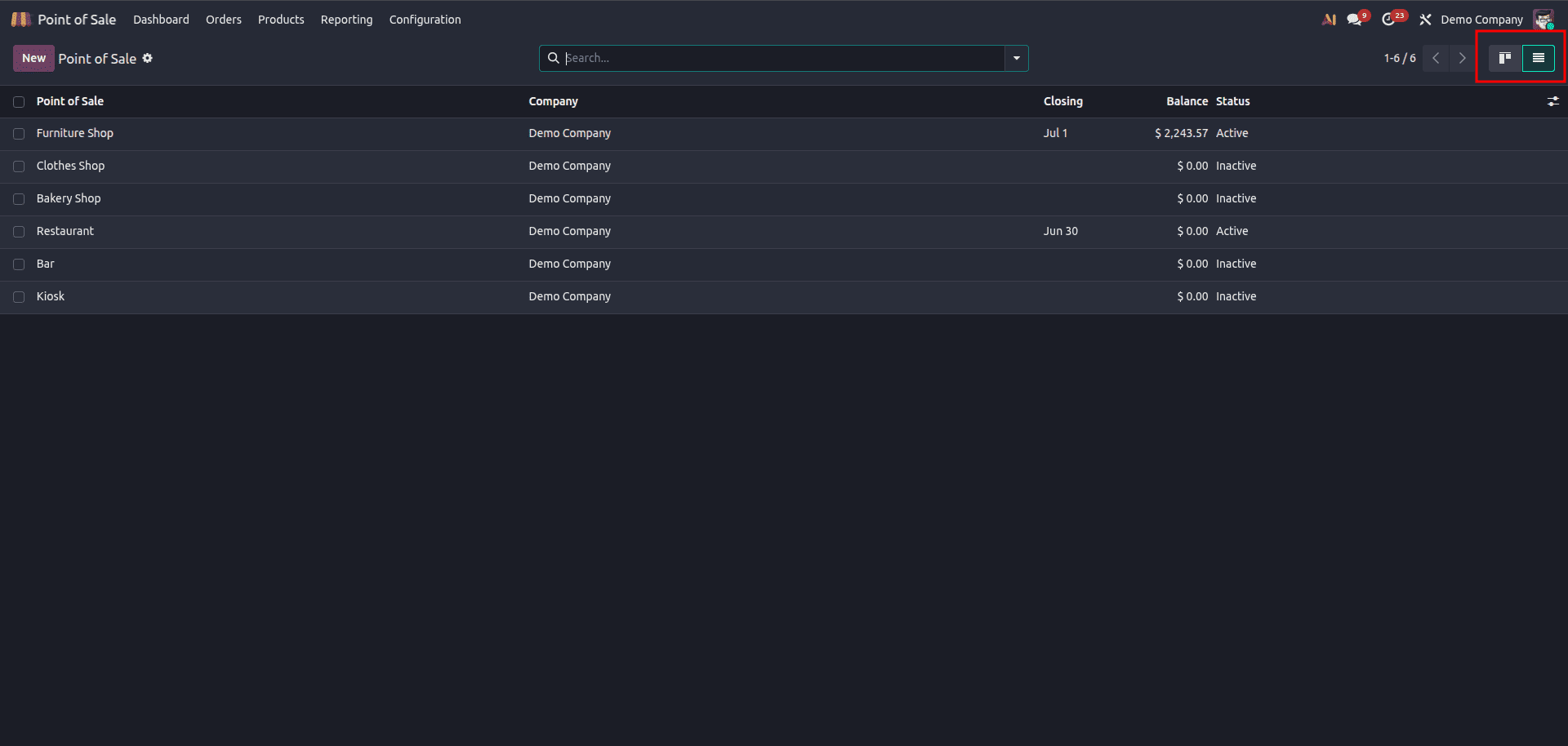Open the debug tools wrench icon
Viewport: 1568px width, 746px height.
pyautogui.click(x=1425, y=20)
